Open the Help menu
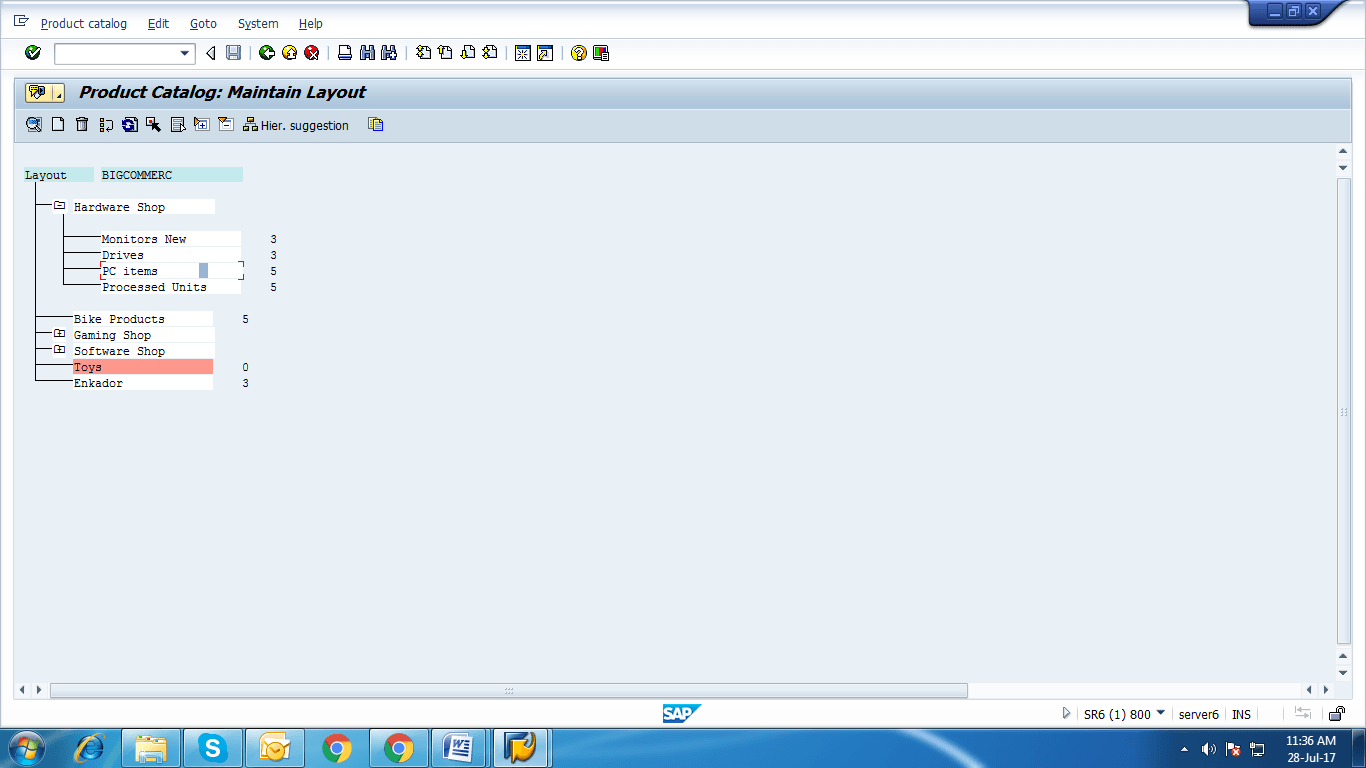 coord(311,23)
